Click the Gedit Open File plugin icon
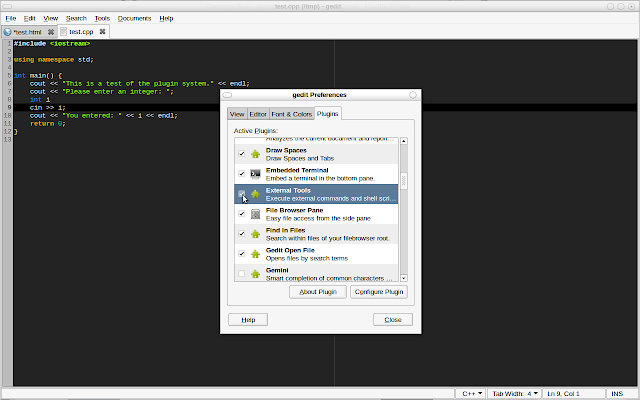The image size is (640, 400). click(256, 254)
